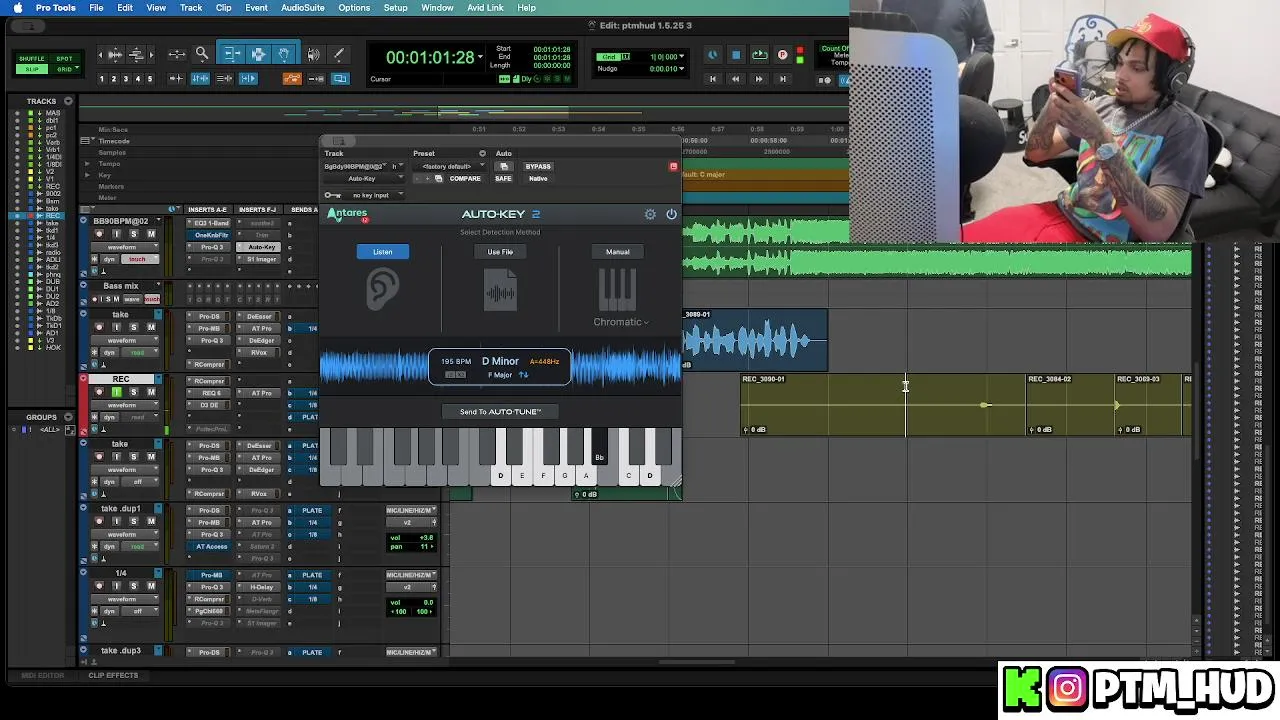Click the 195 BPM readout

click(x=456, y=362)
